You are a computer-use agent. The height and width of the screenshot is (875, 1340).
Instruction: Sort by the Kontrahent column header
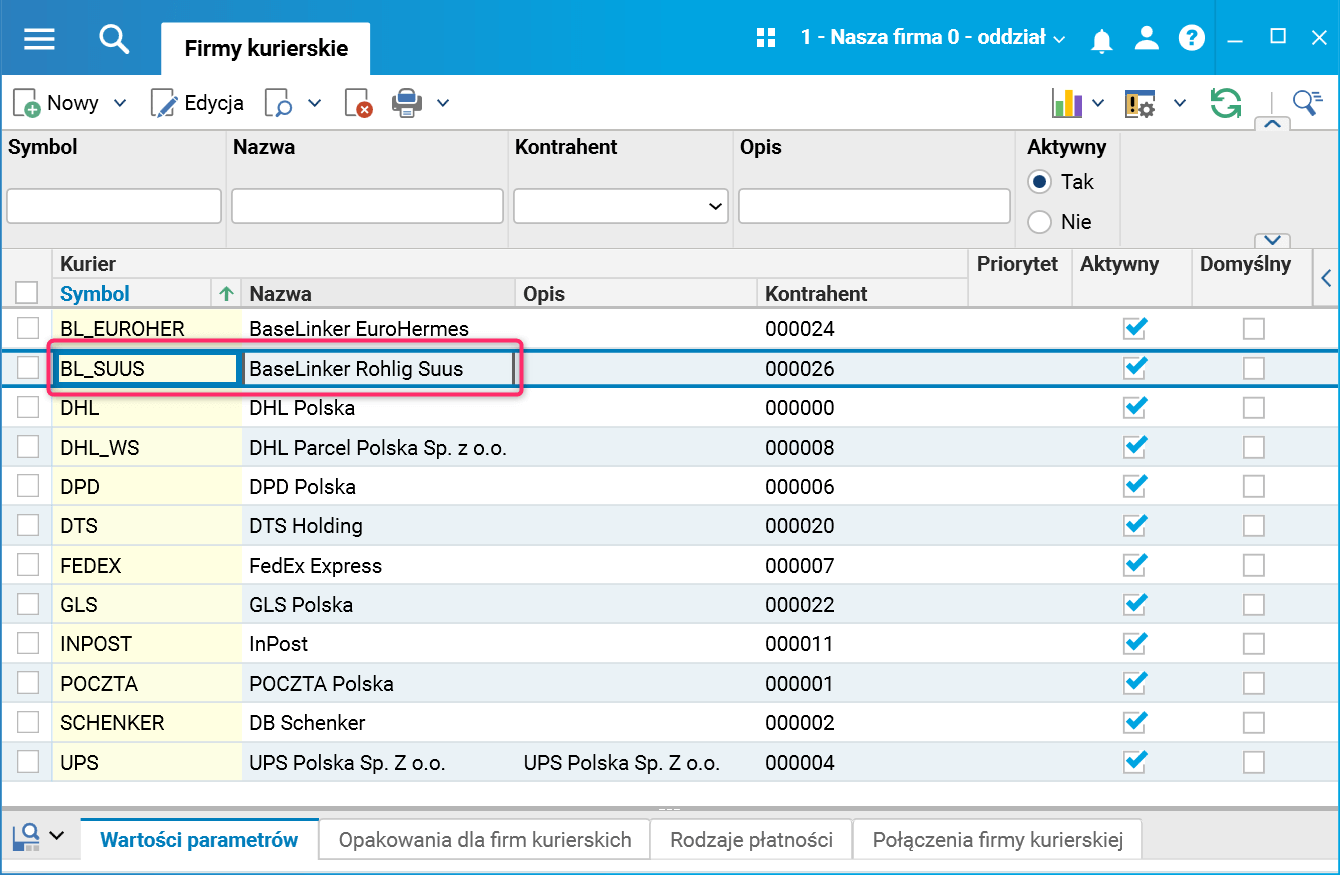[x=816, y=294]
